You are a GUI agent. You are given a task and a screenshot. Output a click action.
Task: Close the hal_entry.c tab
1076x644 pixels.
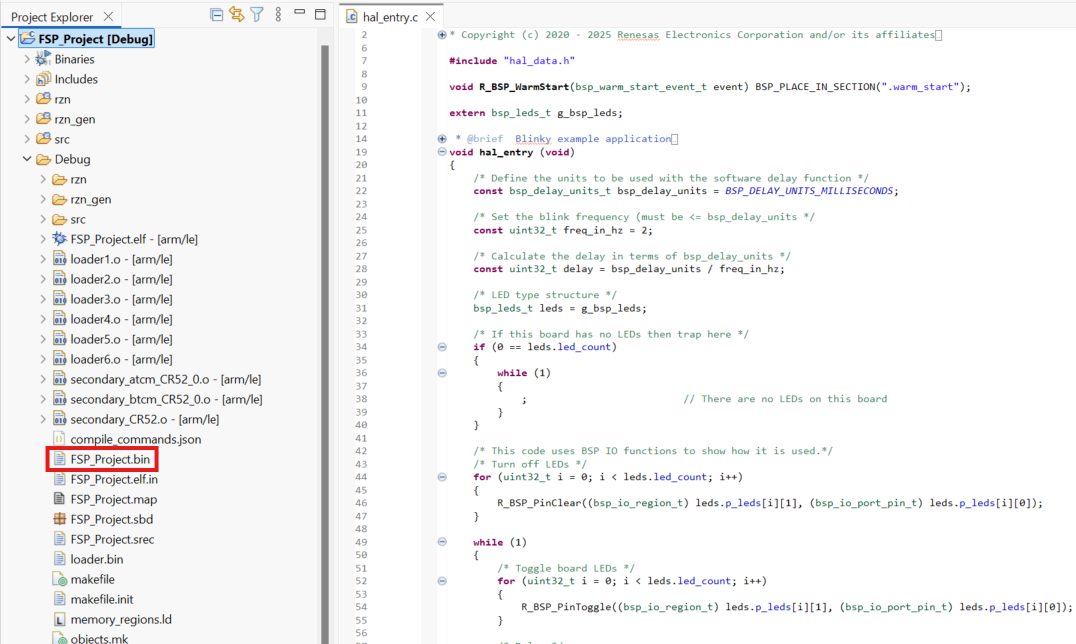point(428,15)
